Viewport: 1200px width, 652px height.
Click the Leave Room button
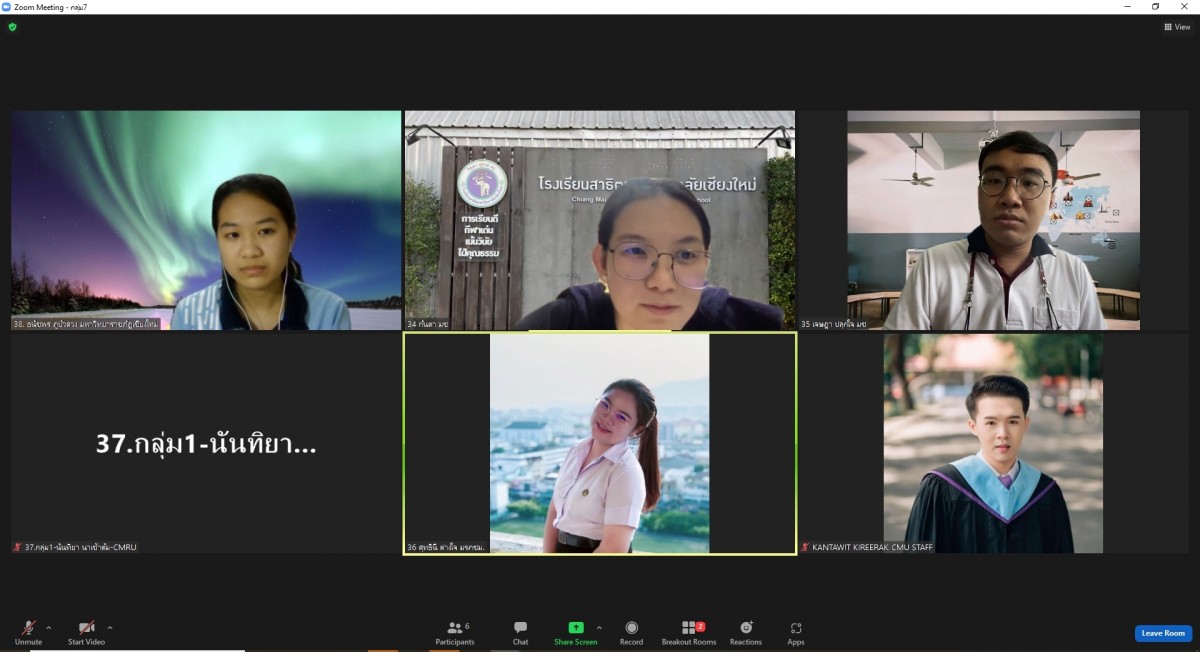(x=1163, y=633)
